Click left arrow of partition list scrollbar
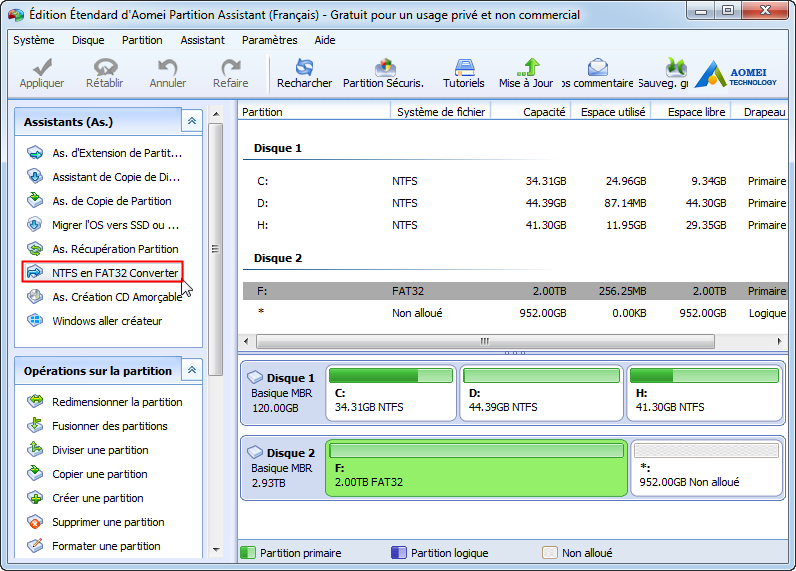 247,341
